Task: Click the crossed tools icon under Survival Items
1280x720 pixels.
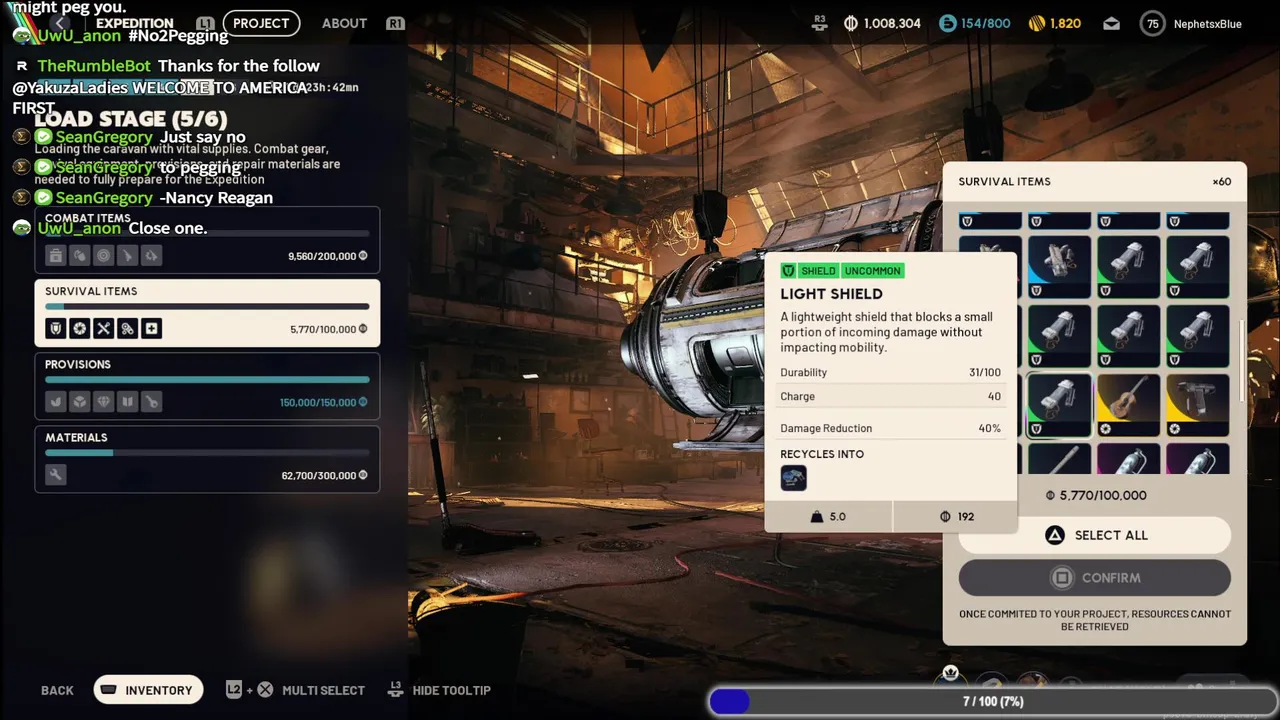Action: point(104,329)
